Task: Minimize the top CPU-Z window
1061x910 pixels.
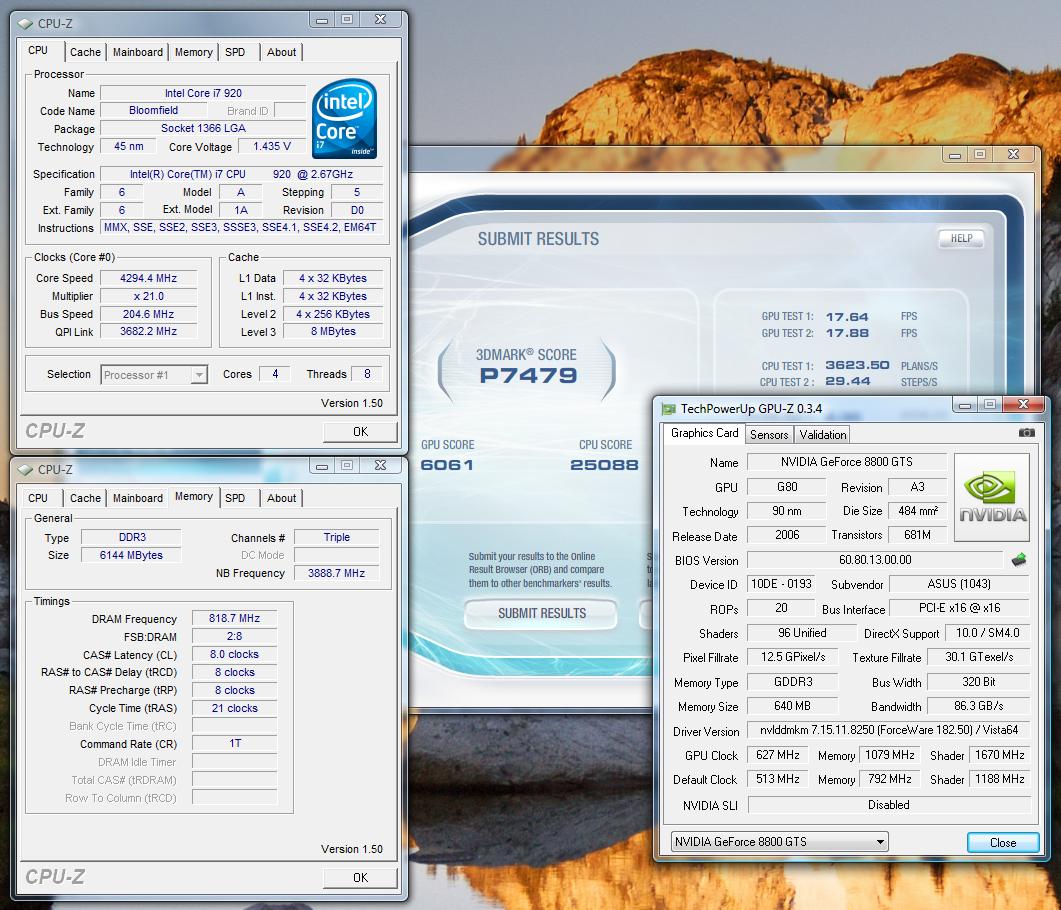Action: (322, 20)
